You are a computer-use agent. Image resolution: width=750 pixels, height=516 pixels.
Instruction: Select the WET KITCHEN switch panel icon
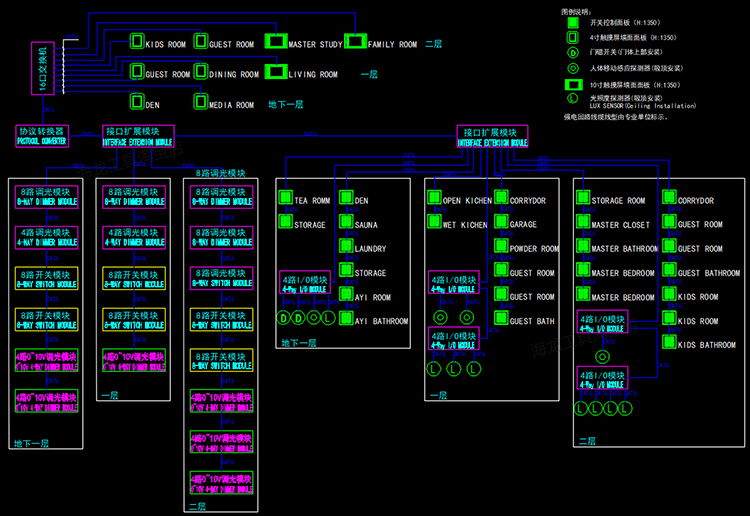[x=433, y=224]
